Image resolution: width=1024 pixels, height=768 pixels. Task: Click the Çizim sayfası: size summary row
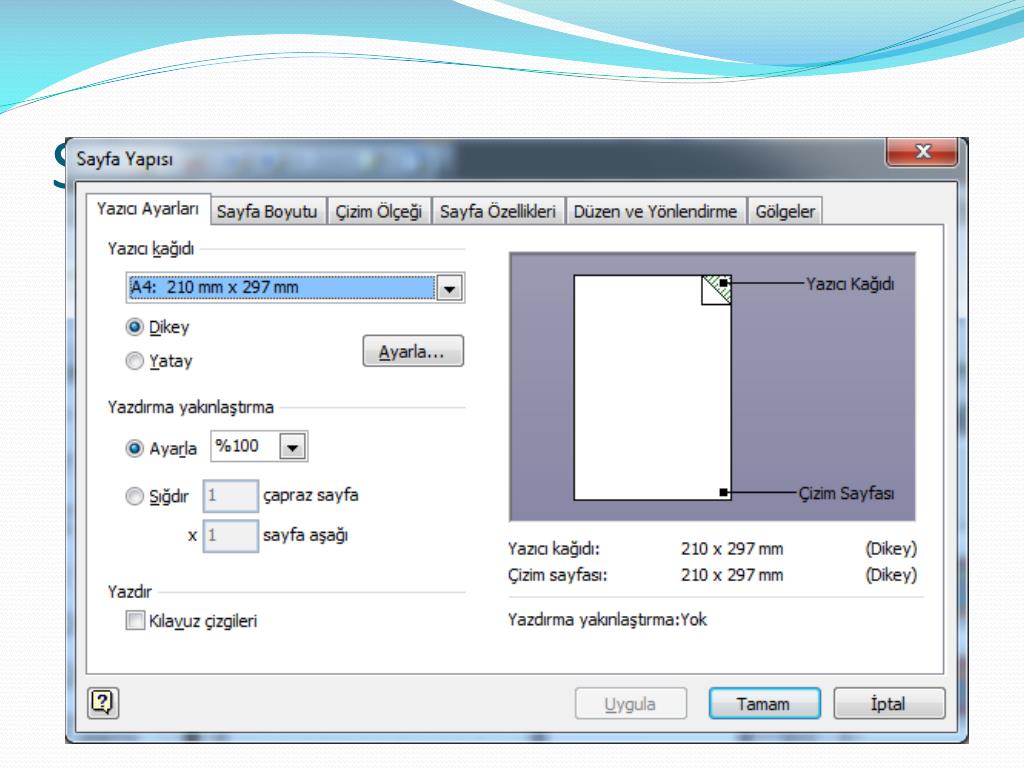712,575
